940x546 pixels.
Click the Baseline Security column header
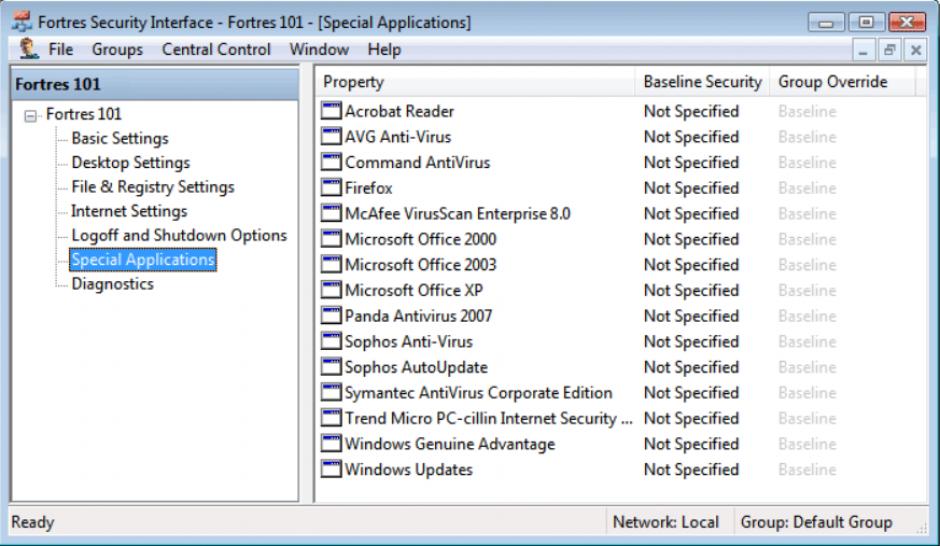click(x=702, y=82)
